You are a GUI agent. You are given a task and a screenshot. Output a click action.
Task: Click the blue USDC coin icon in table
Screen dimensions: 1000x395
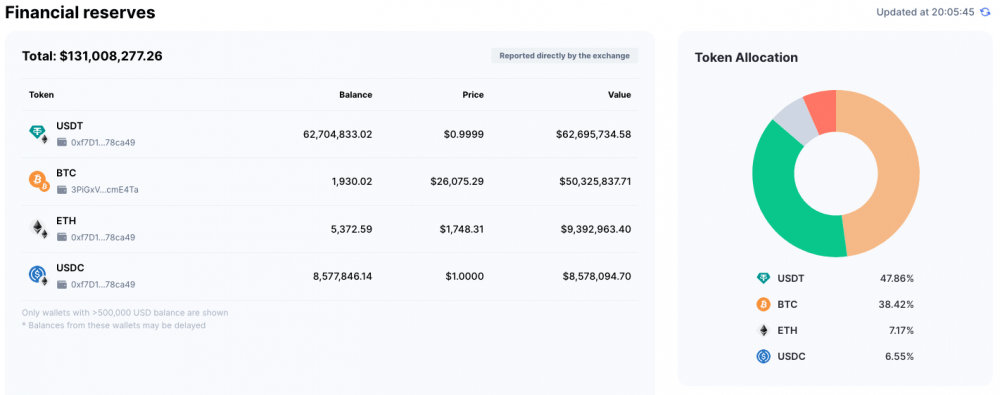[39, 276]
